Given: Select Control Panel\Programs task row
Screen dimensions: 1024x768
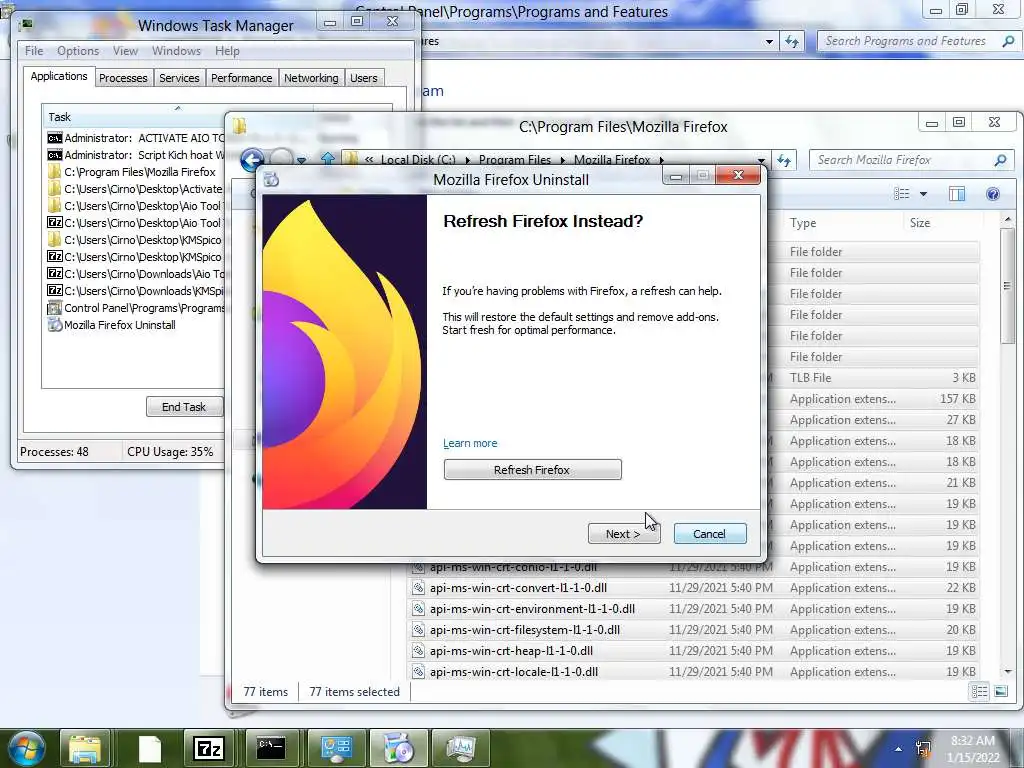Looking at the screenshot, I should (x=135, y=308).
